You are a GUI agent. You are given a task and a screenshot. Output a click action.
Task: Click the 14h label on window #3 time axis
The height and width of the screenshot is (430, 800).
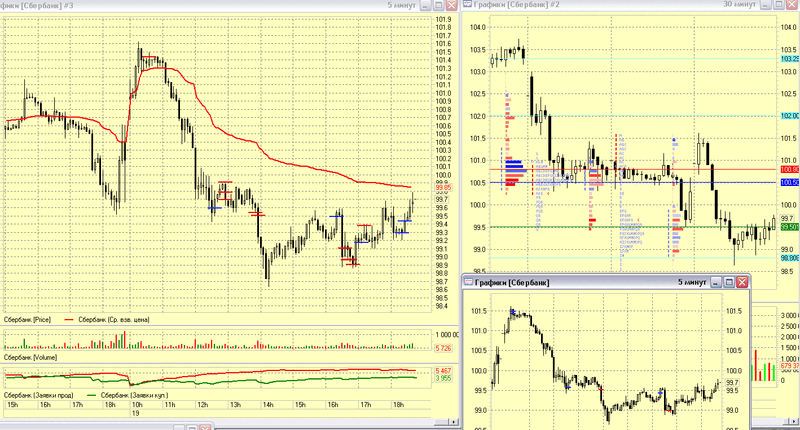point(267,404)
